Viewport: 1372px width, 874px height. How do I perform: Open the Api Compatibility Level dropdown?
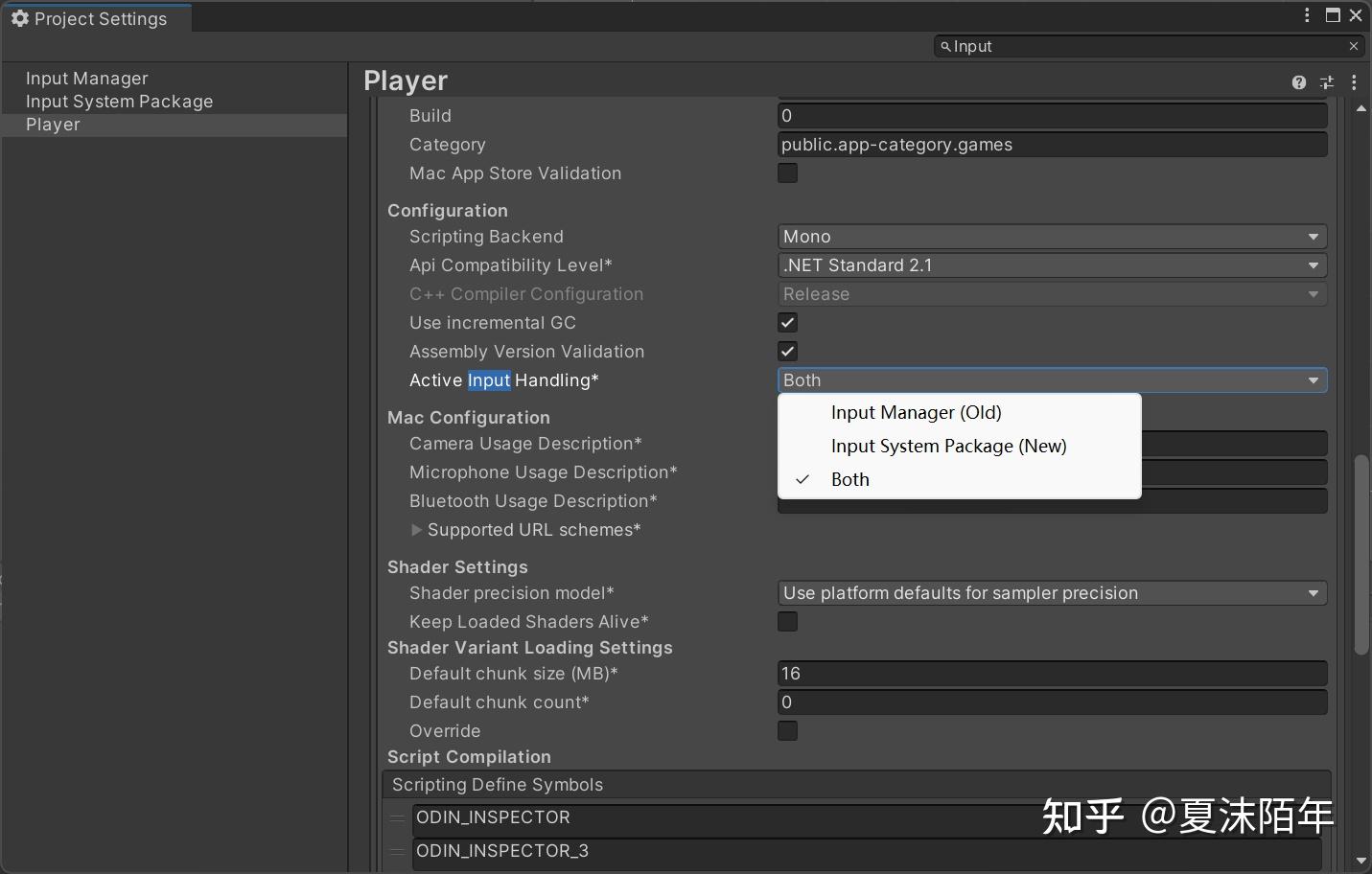click(1052, 265)
